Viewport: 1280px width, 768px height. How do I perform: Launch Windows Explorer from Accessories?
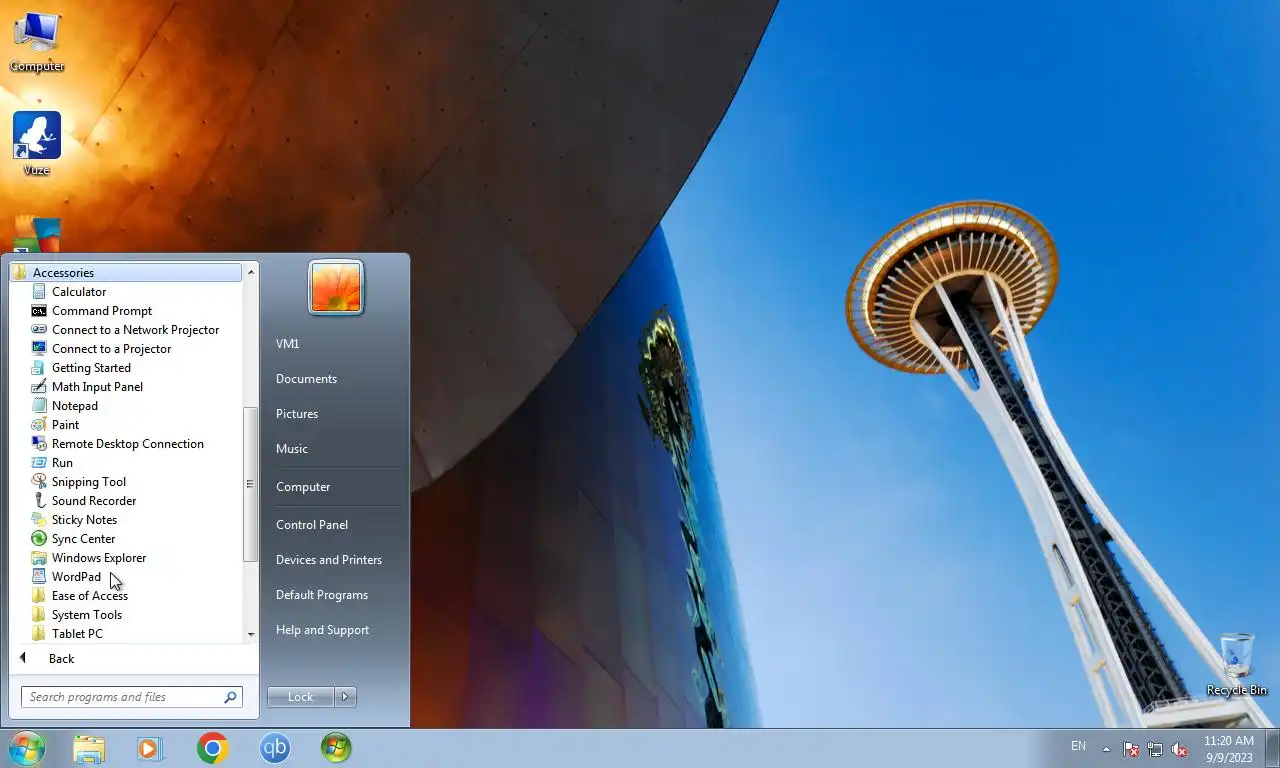pyautogui.click(x=98, y=558)
